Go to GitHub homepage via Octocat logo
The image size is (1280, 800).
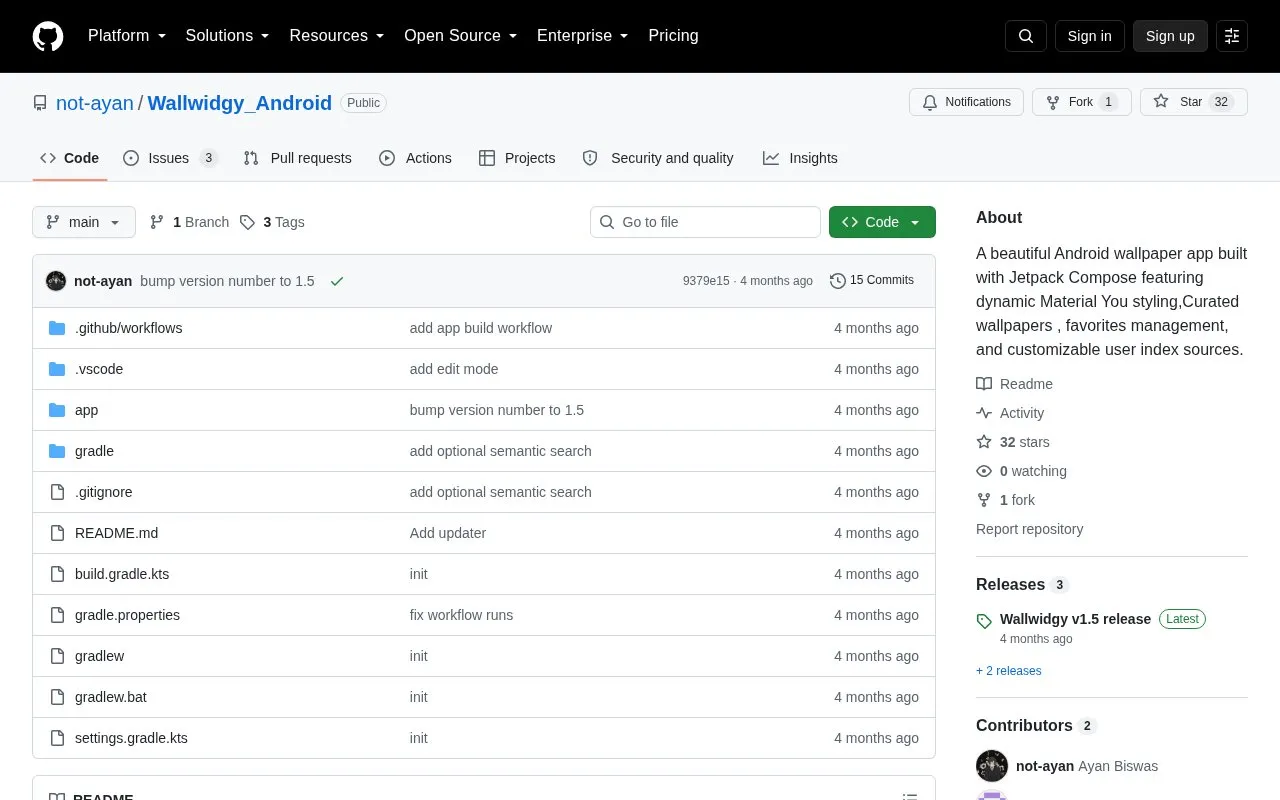[x=48, y=36]
